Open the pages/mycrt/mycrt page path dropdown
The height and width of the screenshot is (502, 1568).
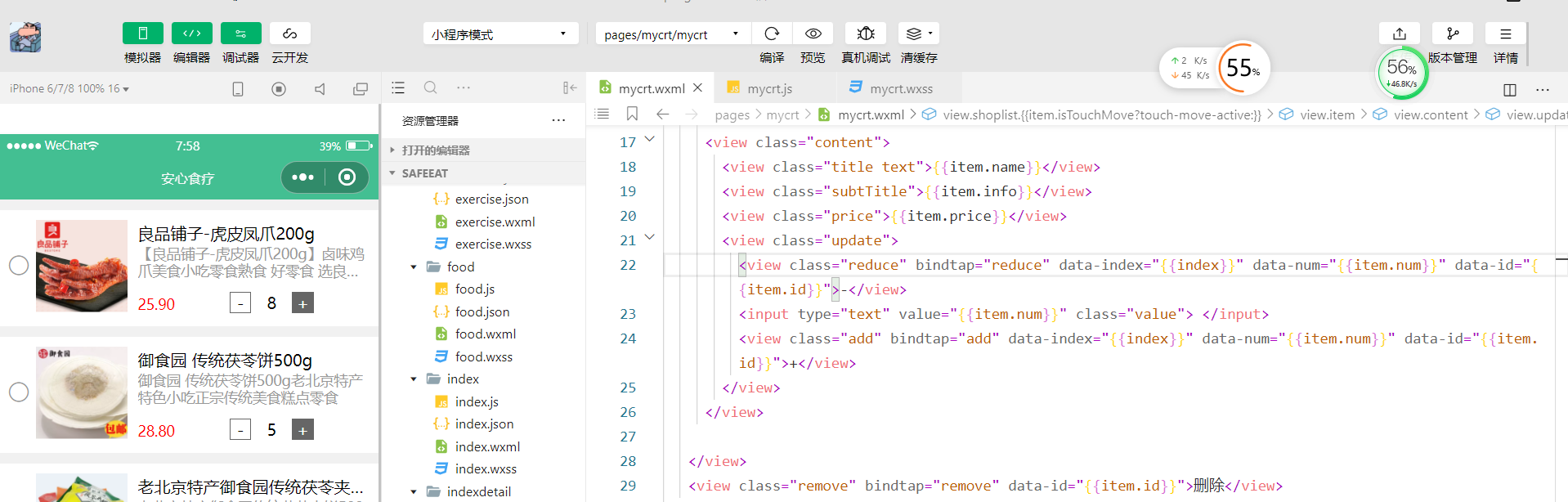[673, 34]
